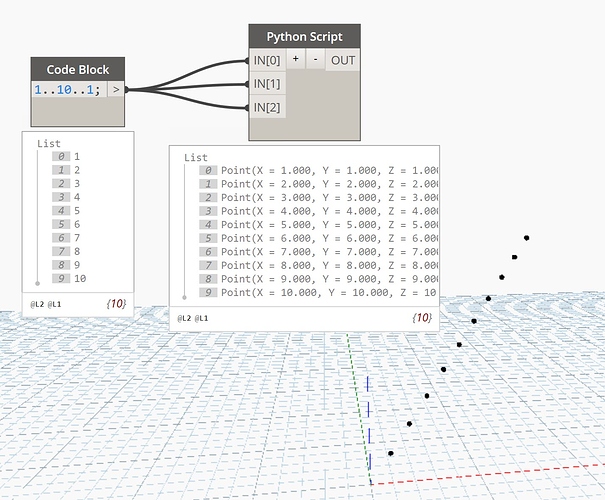Select Point row X = 9.000
605x500 pixels.
pos(319,279)
